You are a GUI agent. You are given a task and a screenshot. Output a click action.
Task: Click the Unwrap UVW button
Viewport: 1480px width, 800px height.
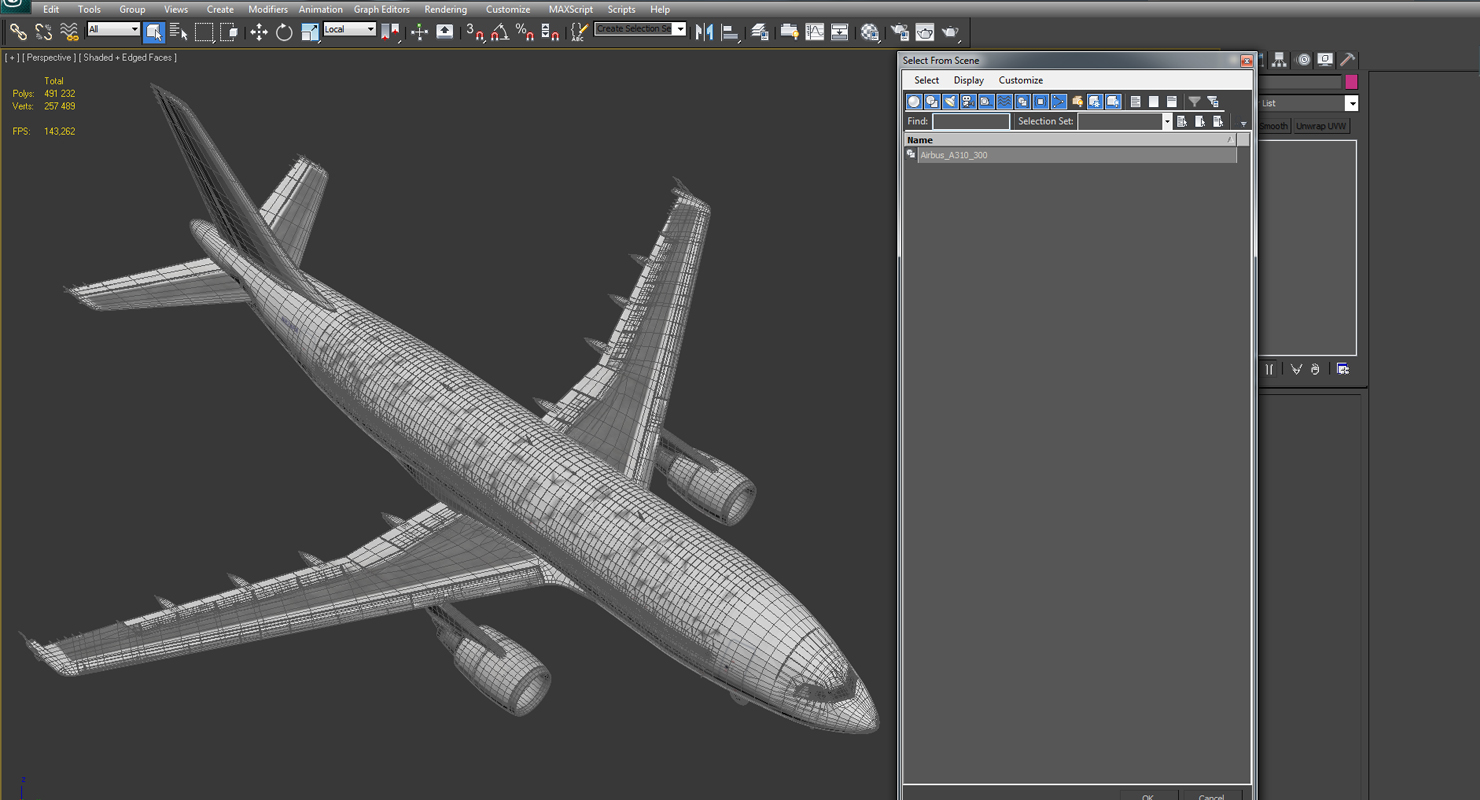pyautogui.click(x=1321, y=126)
